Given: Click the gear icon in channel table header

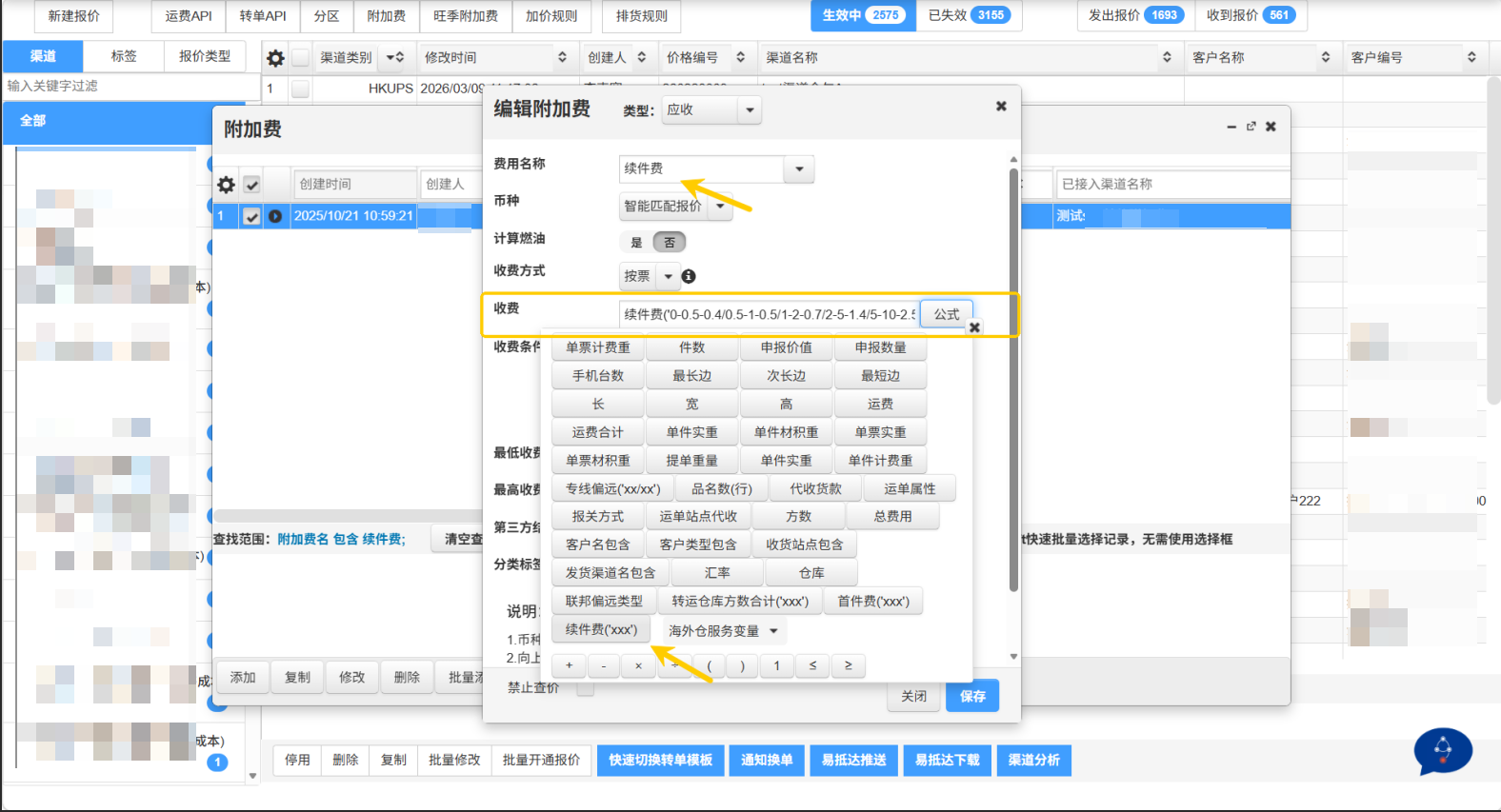Looking at the screenshot, I should (x=275, y=58).
